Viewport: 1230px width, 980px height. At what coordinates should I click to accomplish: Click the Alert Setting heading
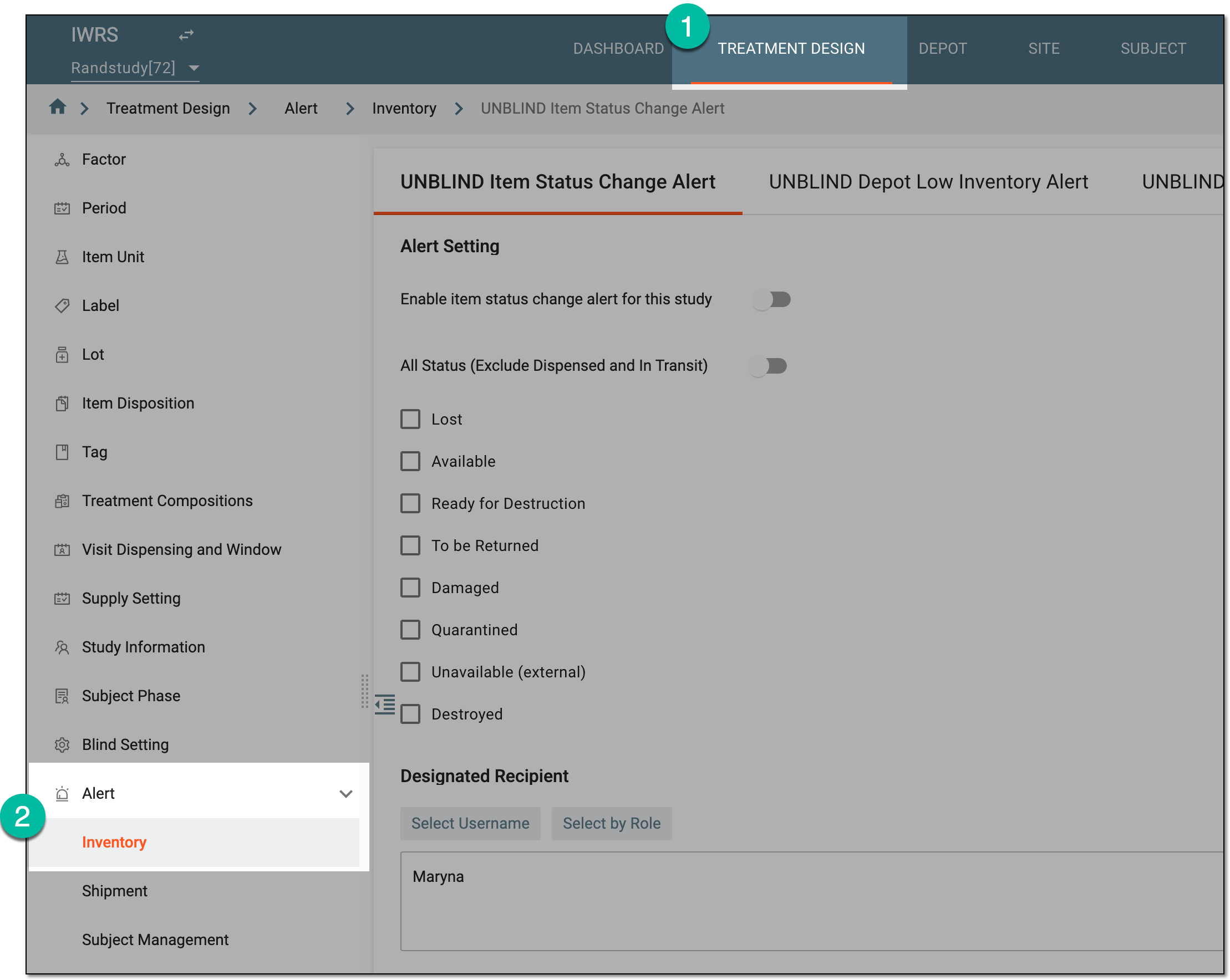(x=450, y=246)
